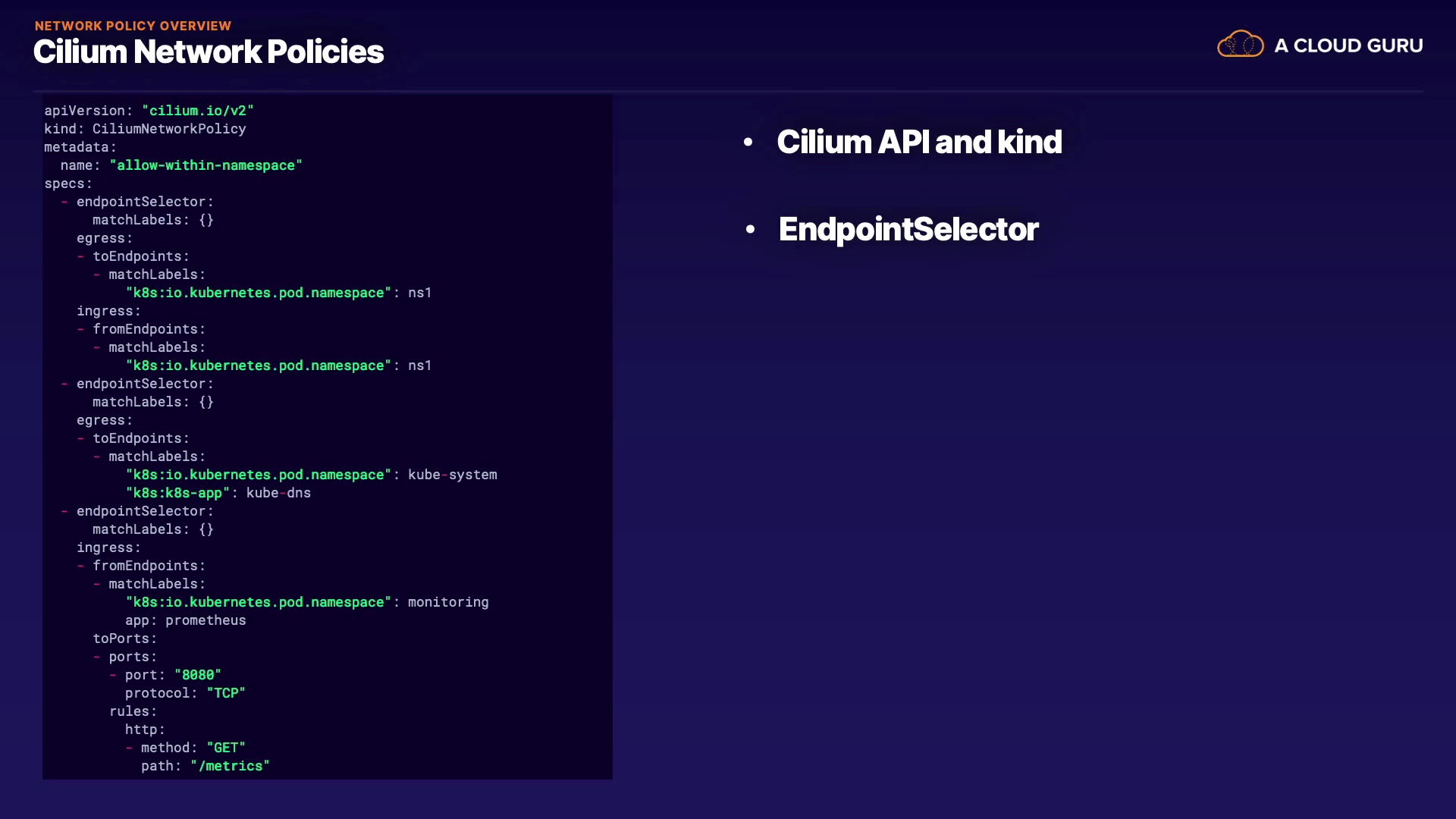Click the NETWORK POLICY OVERVIEW orange header
The image size is (1456, 819).
[133, 26]
